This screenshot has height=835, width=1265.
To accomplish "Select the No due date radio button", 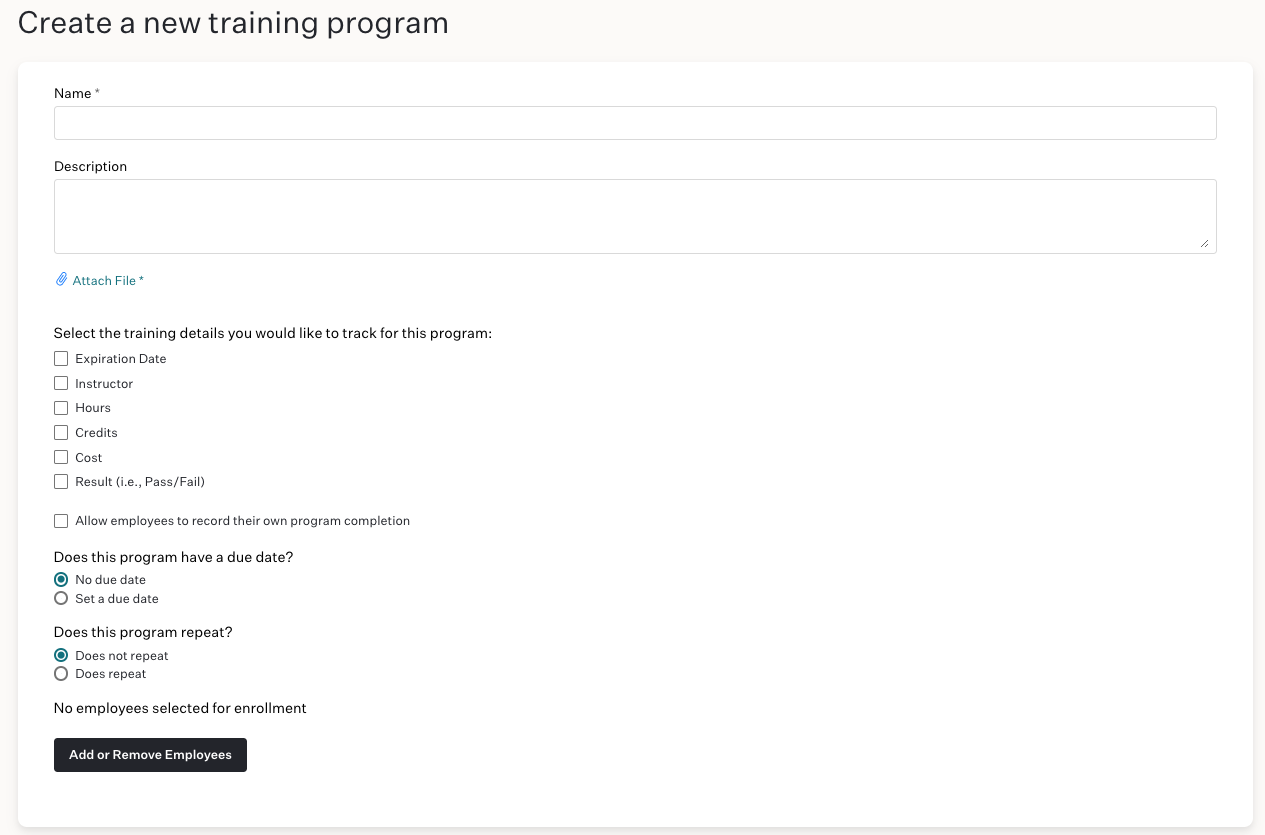I will 61,580.
